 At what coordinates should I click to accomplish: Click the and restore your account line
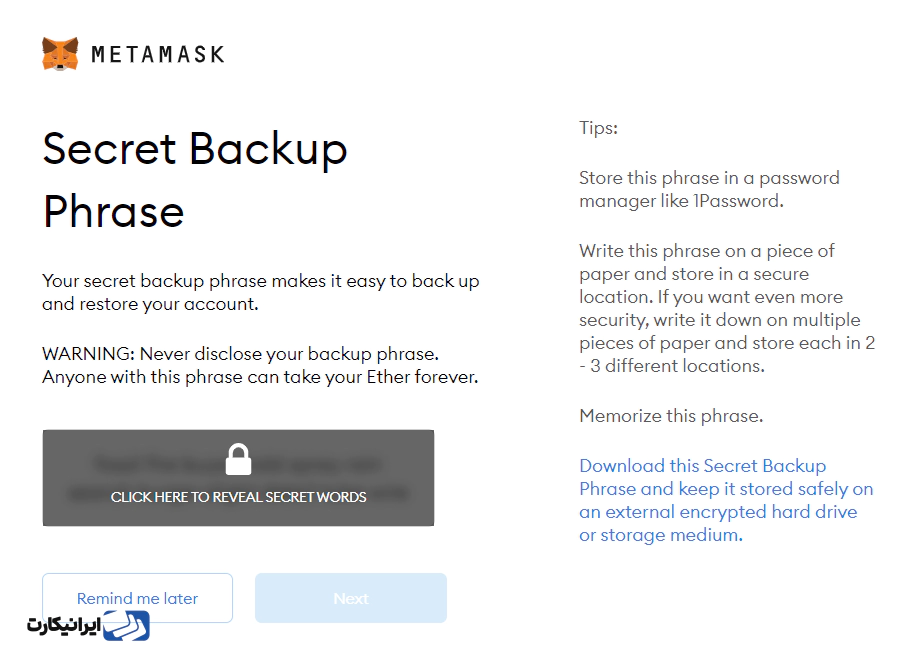(x=150, y=304)
